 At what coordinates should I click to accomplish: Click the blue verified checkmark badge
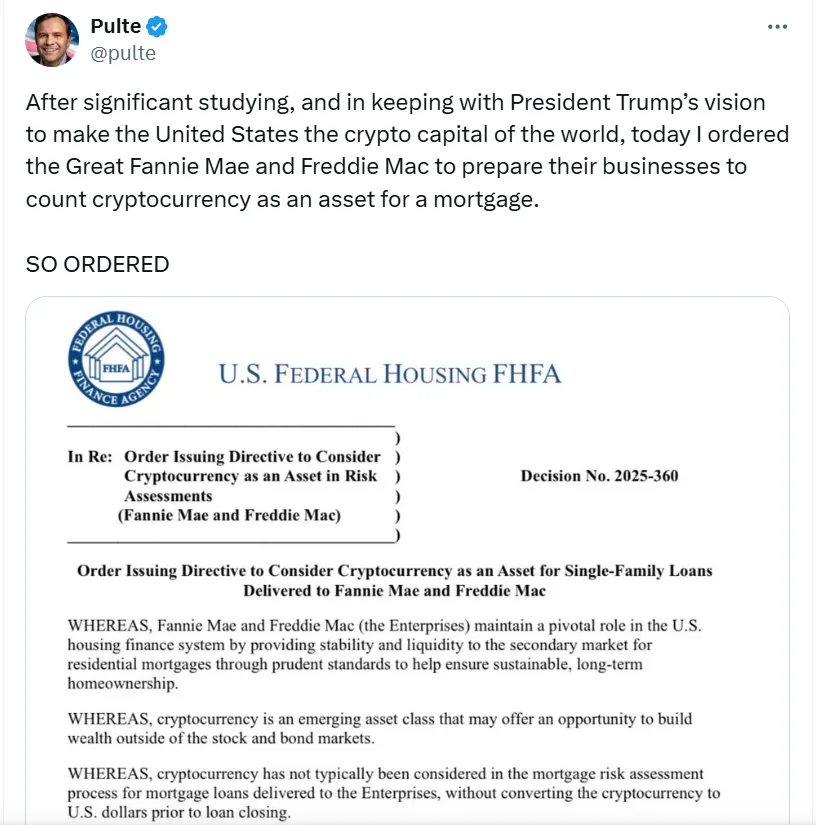(156, 27)
